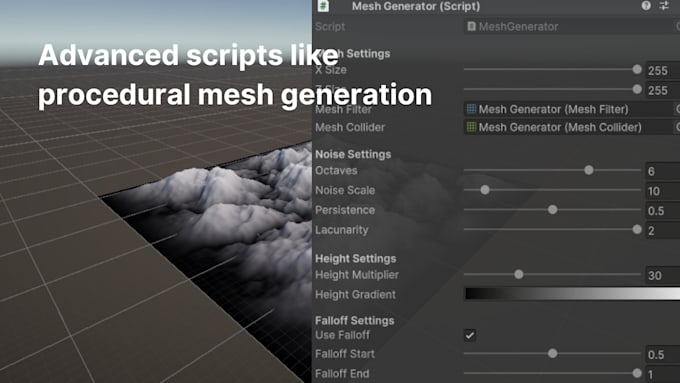The height and width of the screenshot is (383, 680).
Task: Click the Mesh Generator script component icon
Action: tap(324, 6)
